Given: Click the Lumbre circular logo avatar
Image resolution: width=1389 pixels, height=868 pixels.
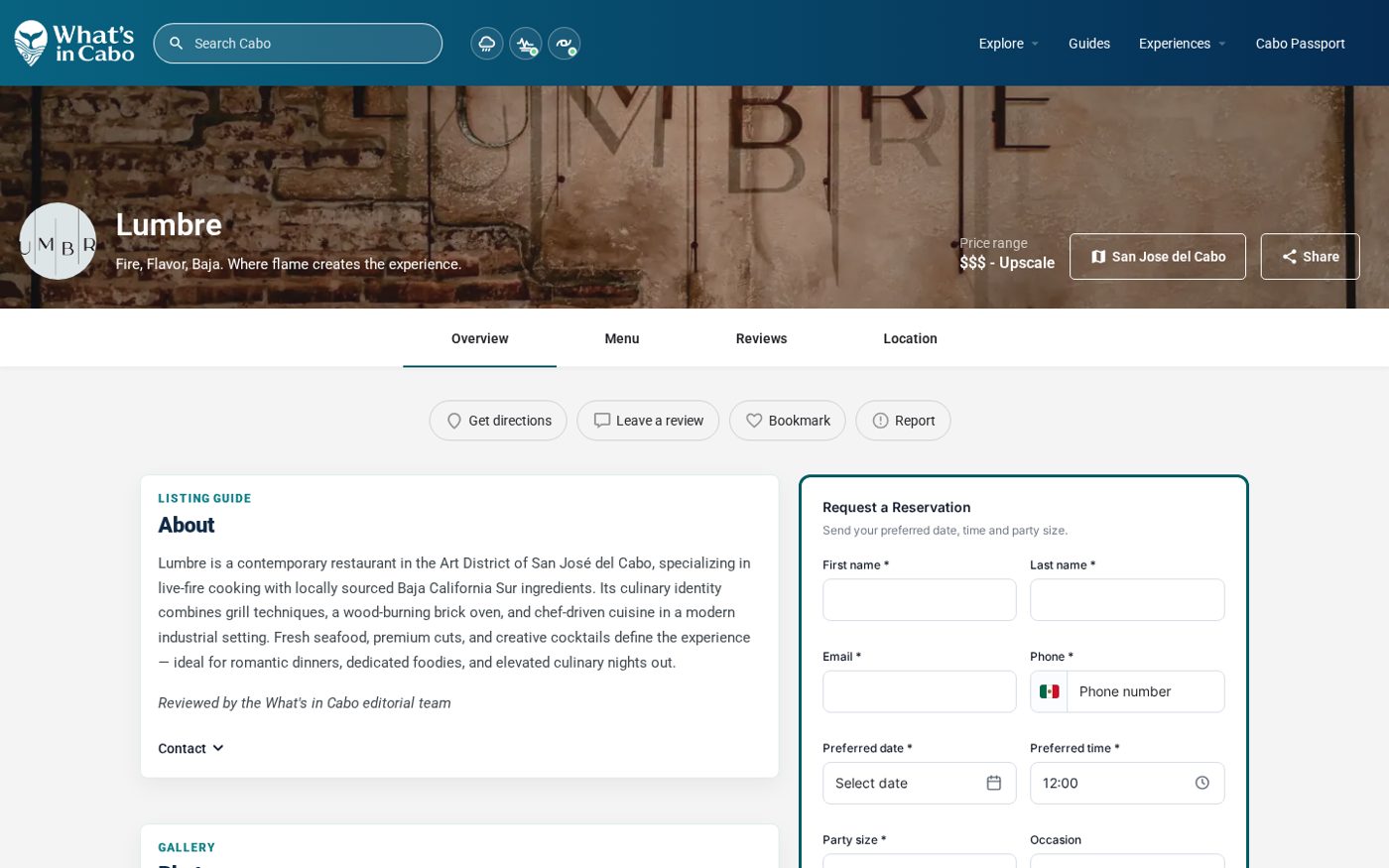Looking at the screenshot, I should pyautogui.click(x=58, y=241).
